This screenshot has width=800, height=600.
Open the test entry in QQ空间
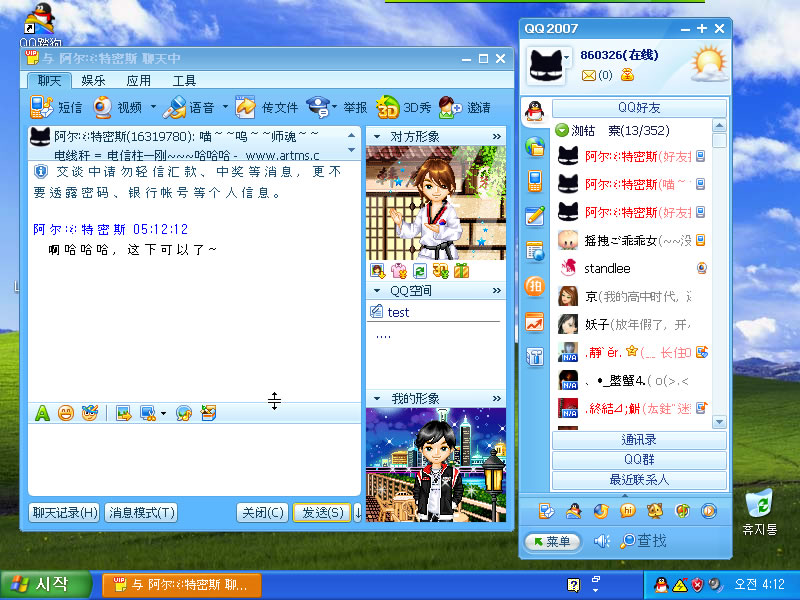coord(398,312)
